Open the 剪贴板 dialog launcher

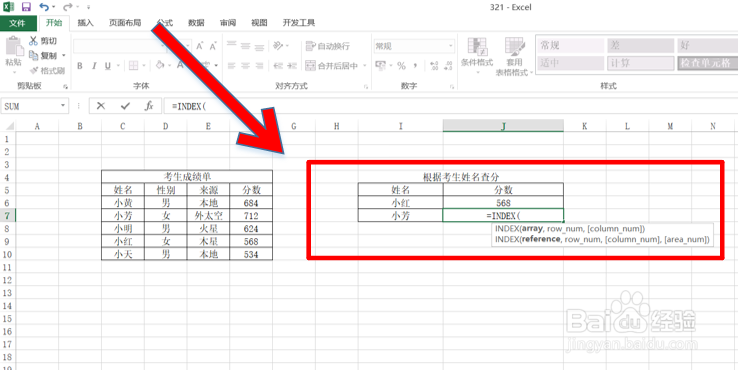click(x=65, y=87)
